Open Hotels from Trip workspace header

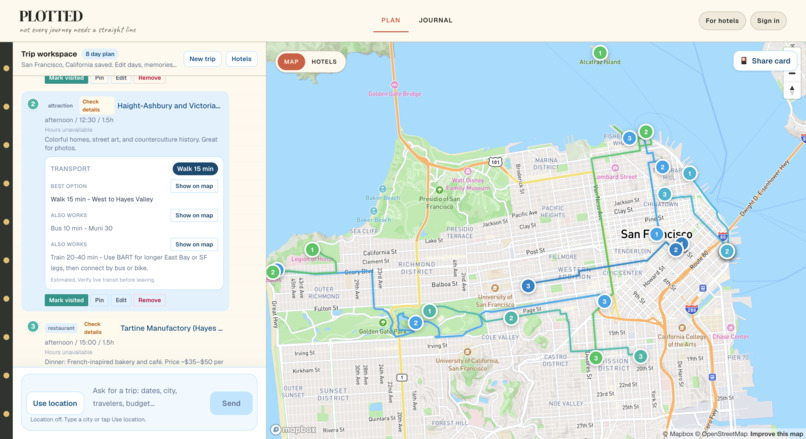[241, 59]
